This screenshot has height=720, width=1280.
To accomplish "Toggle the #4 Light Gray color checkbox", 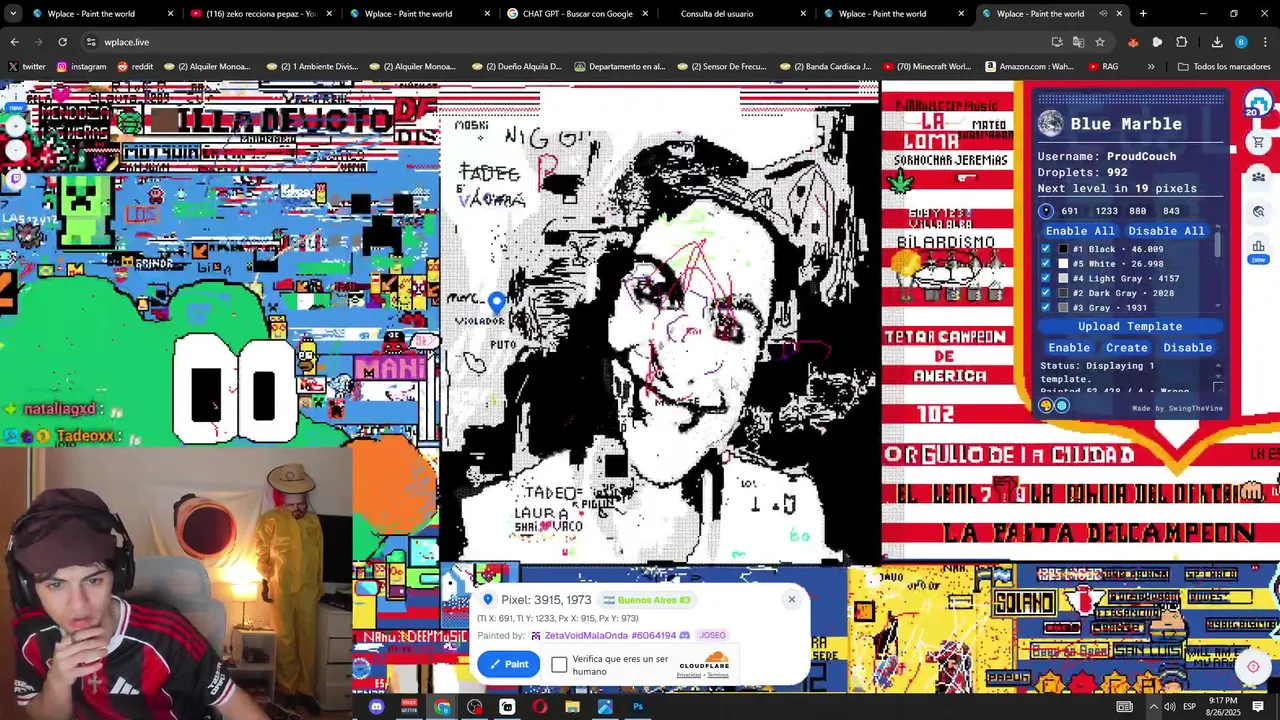I will [1046, 278].
